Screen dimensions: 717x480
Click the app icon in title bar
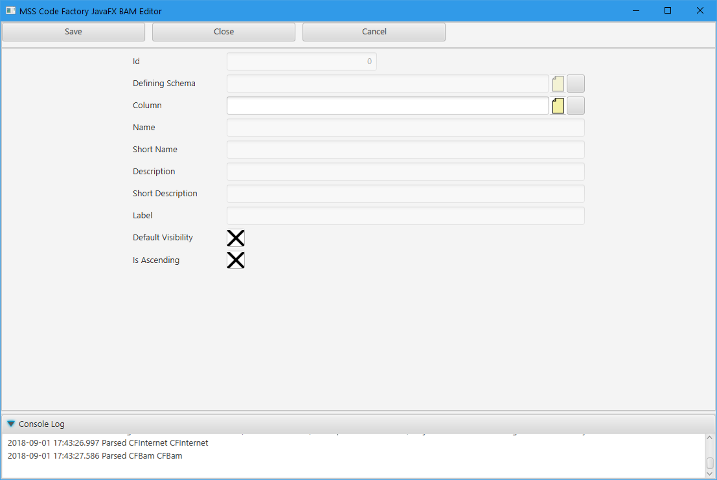9,10
